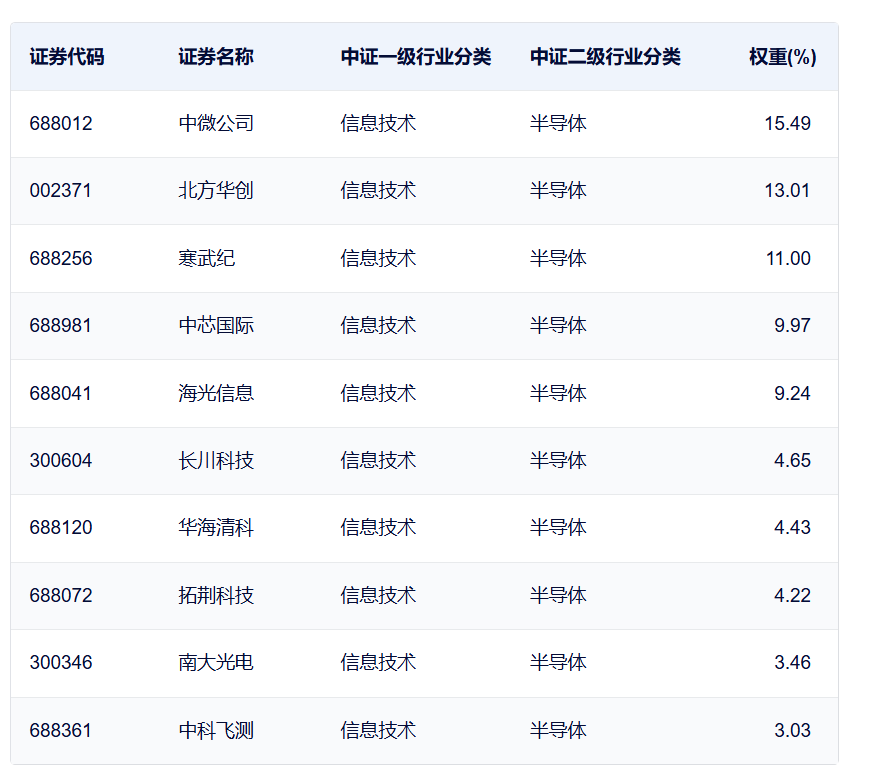Click the 拓荆科技 stock name

(x=216, y=596)
